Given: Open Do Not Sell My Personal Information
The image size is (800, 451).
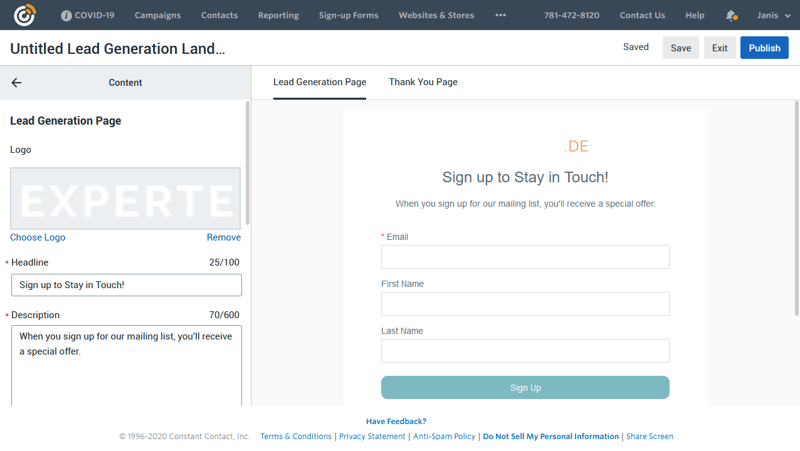Looking at the screenshot, I should point(551,436).
